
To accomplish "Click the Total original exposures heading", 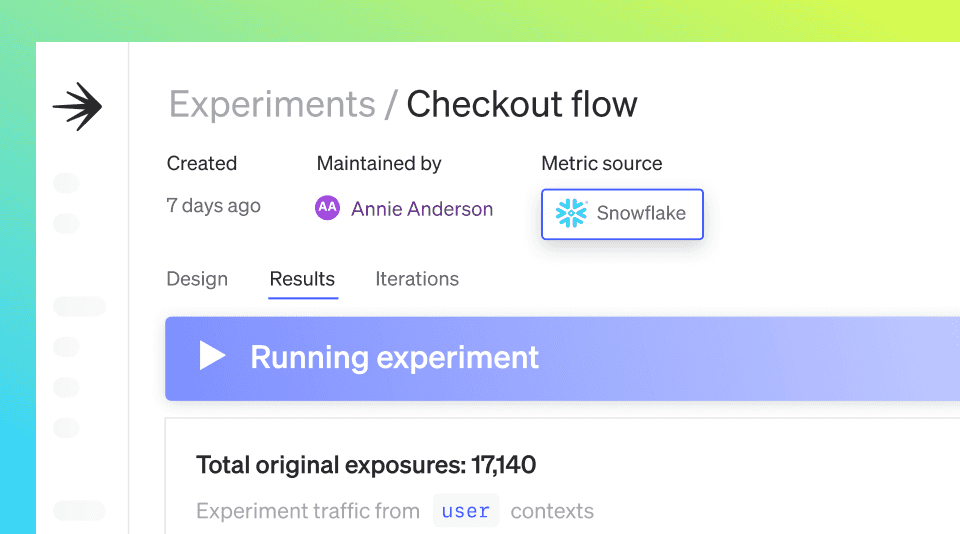I will click(366, 465).
